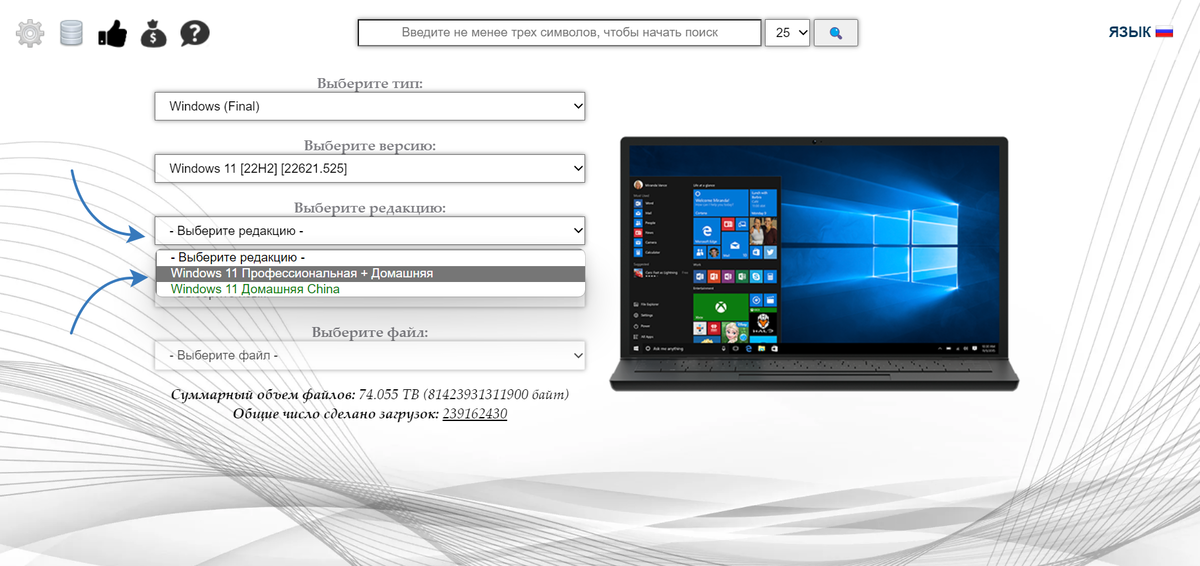1200x566 pixels.
Task: Select Windows 11 Домашняя China option
Action: tap(370, 289)
